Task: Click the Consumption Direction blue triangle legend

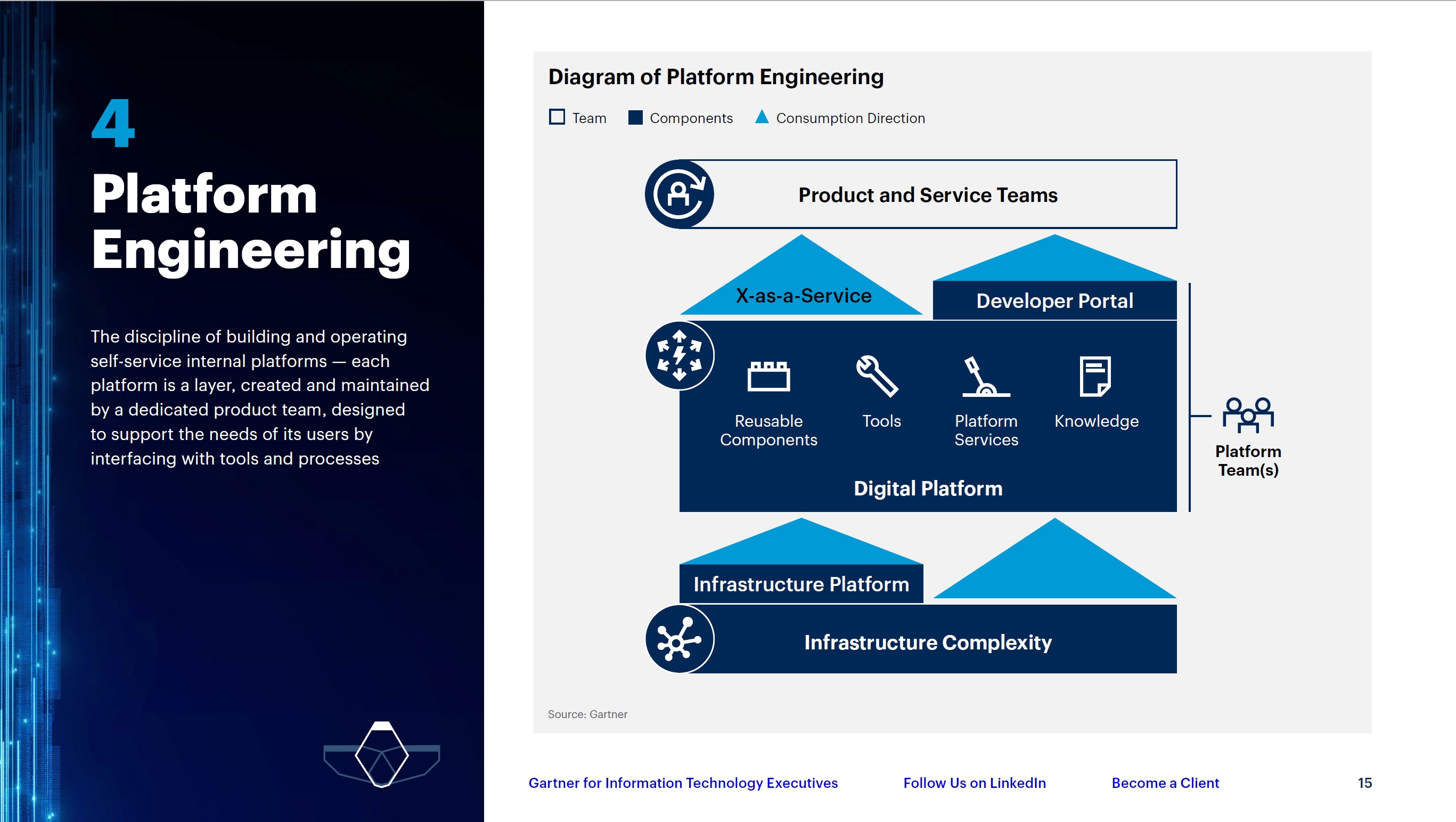Action: point(762,117)
